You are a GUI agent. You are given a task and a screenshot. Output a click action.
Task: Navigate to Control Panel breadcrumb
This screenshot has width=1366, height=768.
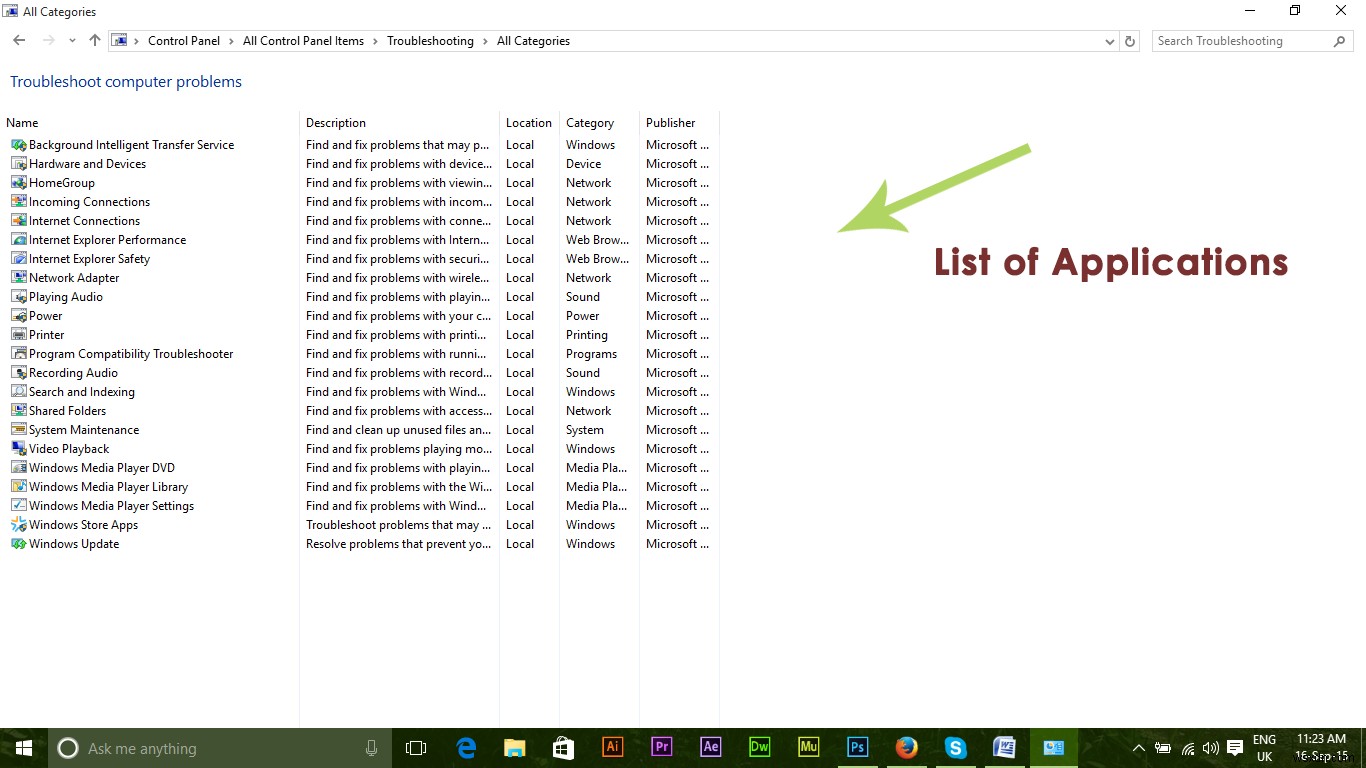click(x=184, y=41)
